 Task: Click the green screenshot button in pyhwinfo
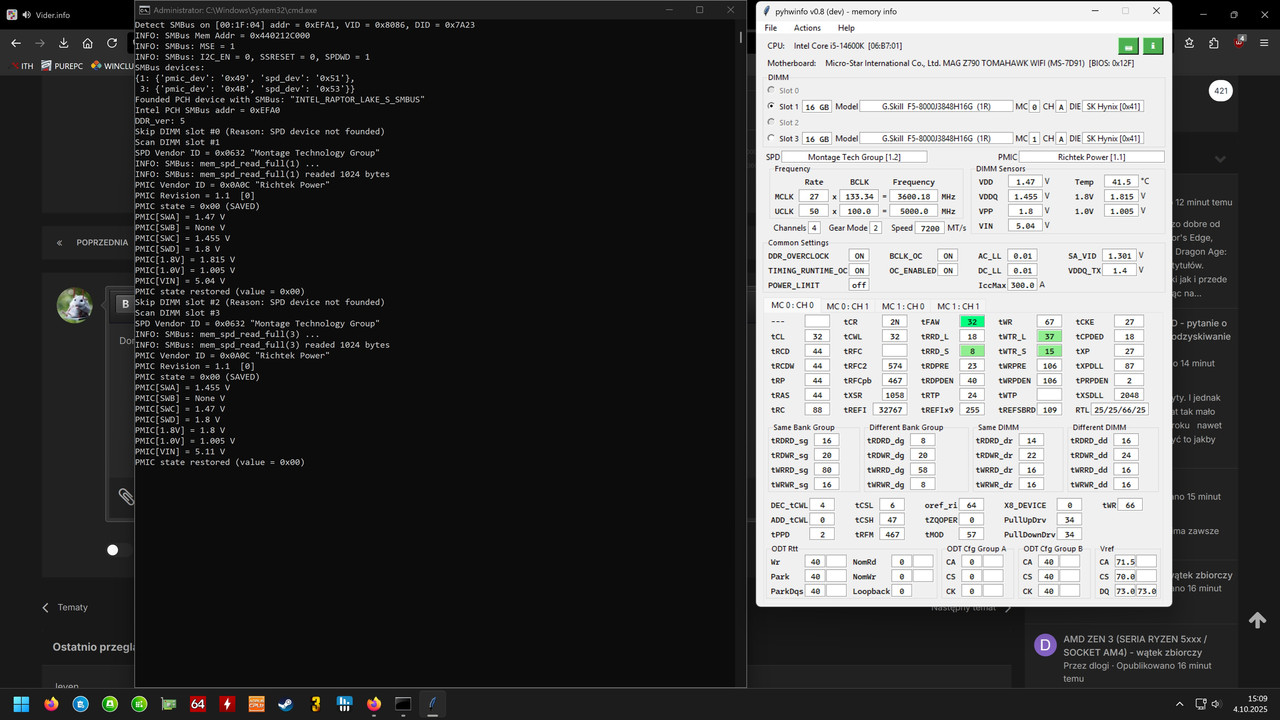pos(1128,46)
